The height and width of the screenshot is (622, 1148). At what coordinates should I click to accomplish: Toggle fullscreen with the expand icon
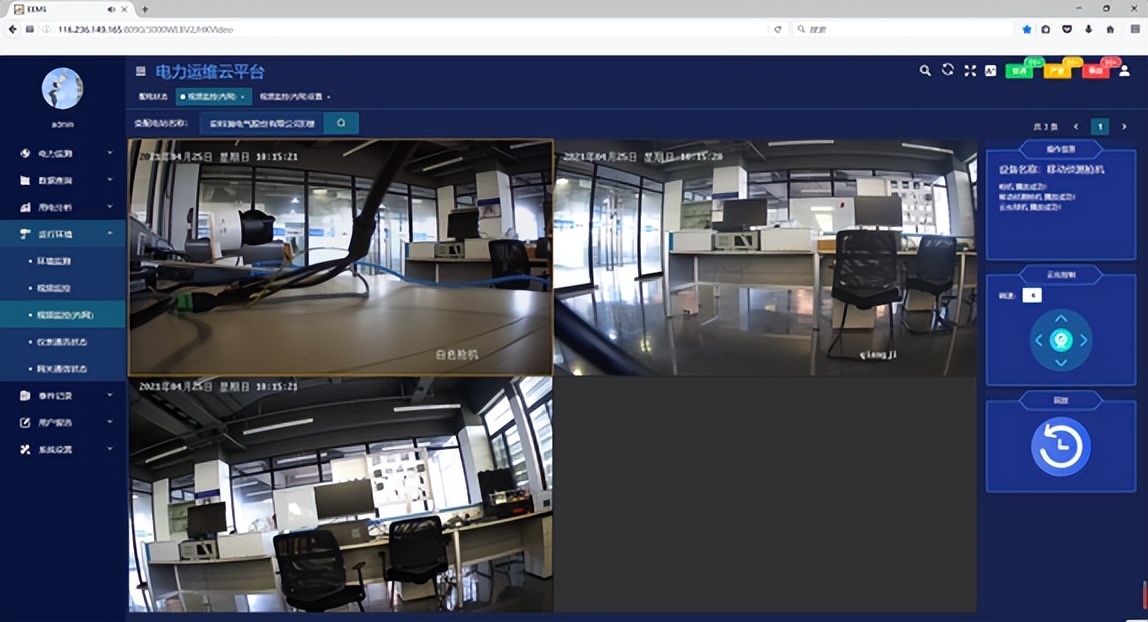pos(969,70)
